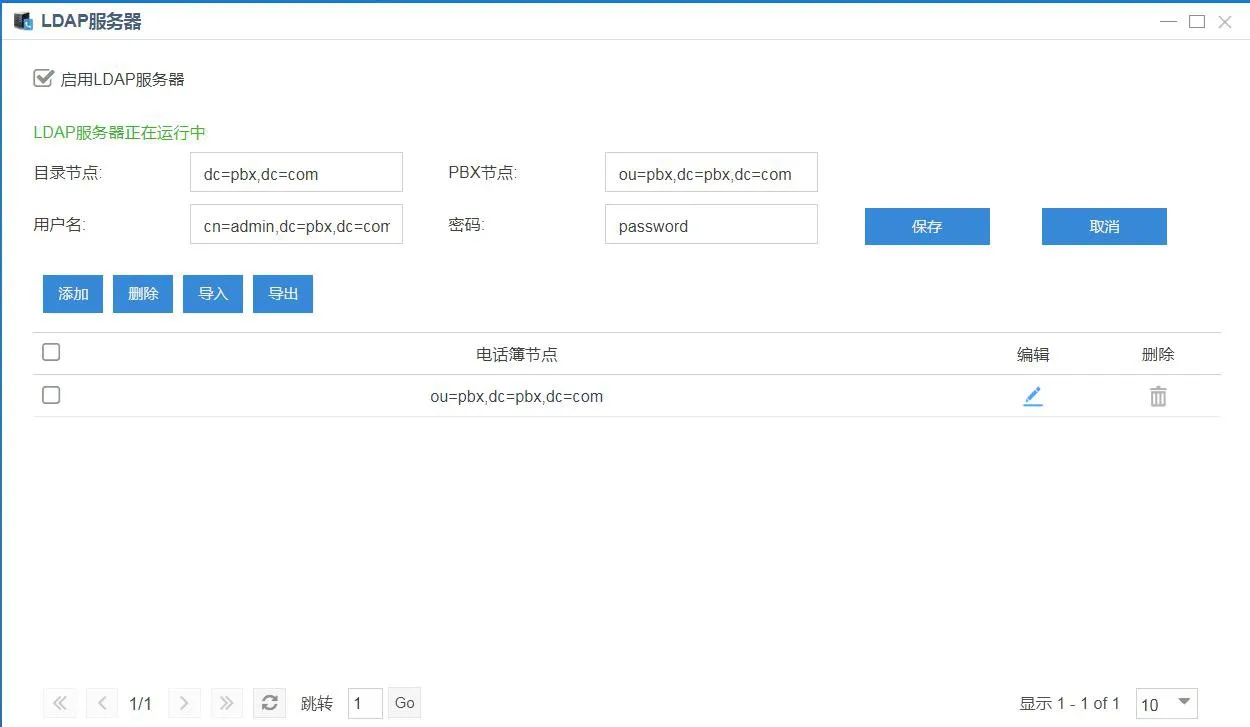The height and width of the screenshot is (727, 1250).
Task: Click the LDAP server title bar icon
Action: click(21, 20)
